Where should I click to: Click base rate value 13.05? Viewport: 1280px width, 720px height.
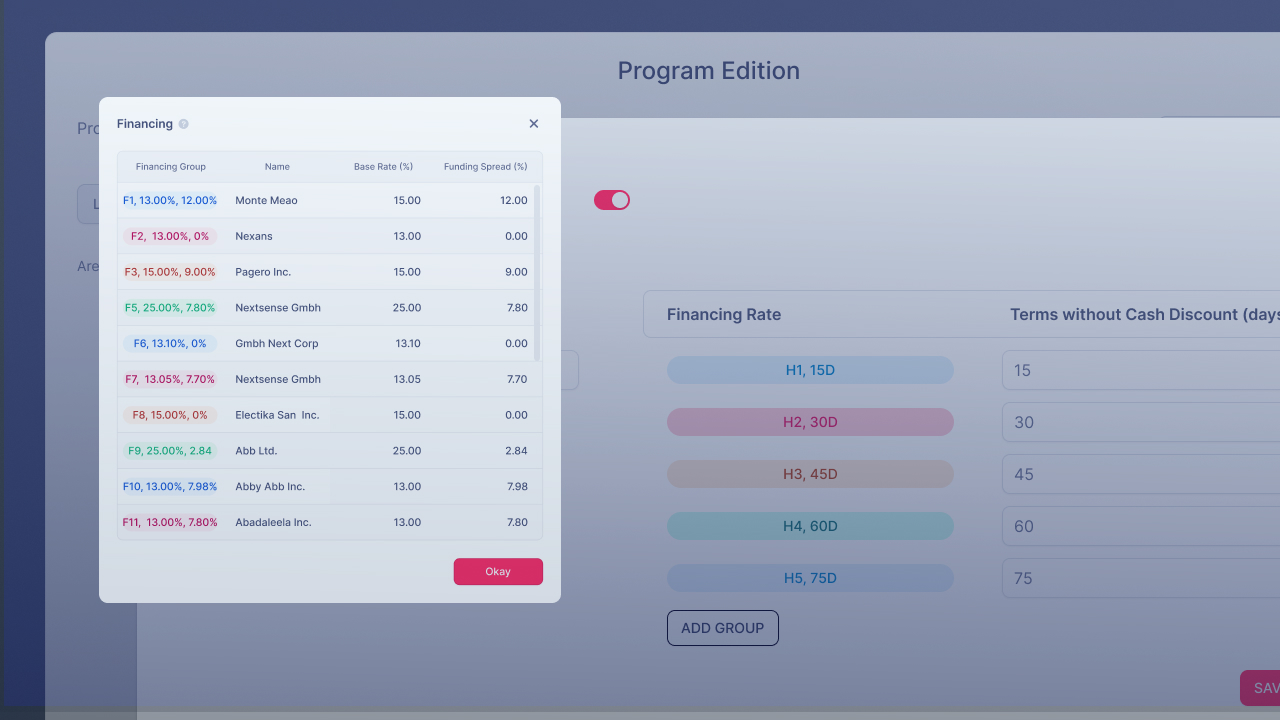[407, 380]
